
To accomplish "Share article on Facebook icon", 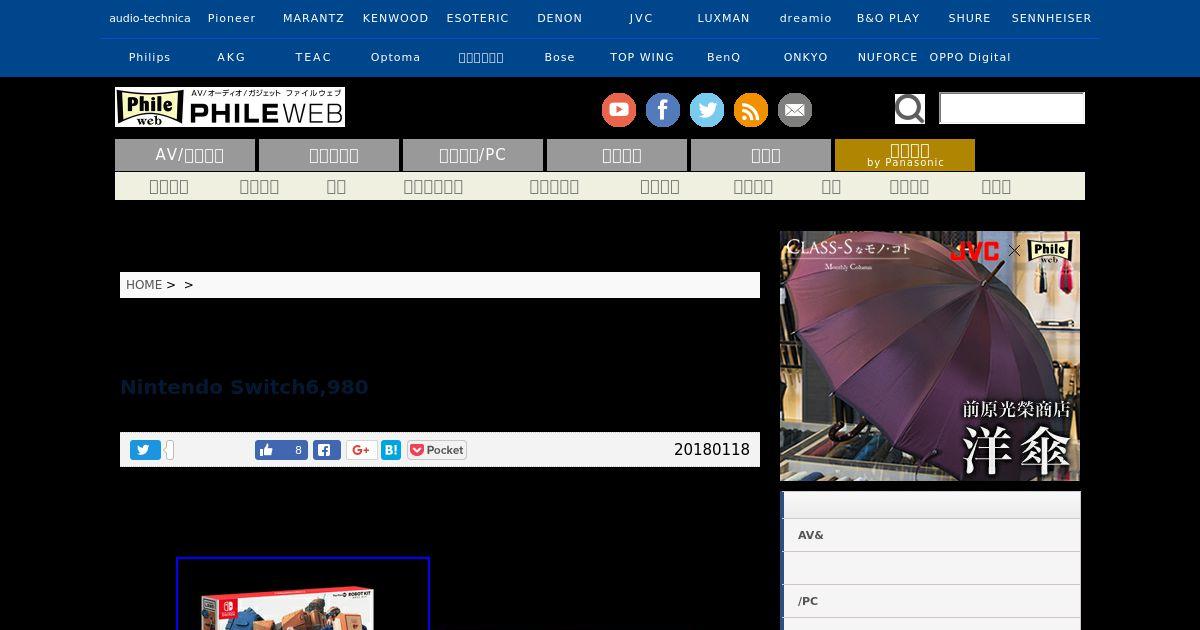I will [327, 450].
